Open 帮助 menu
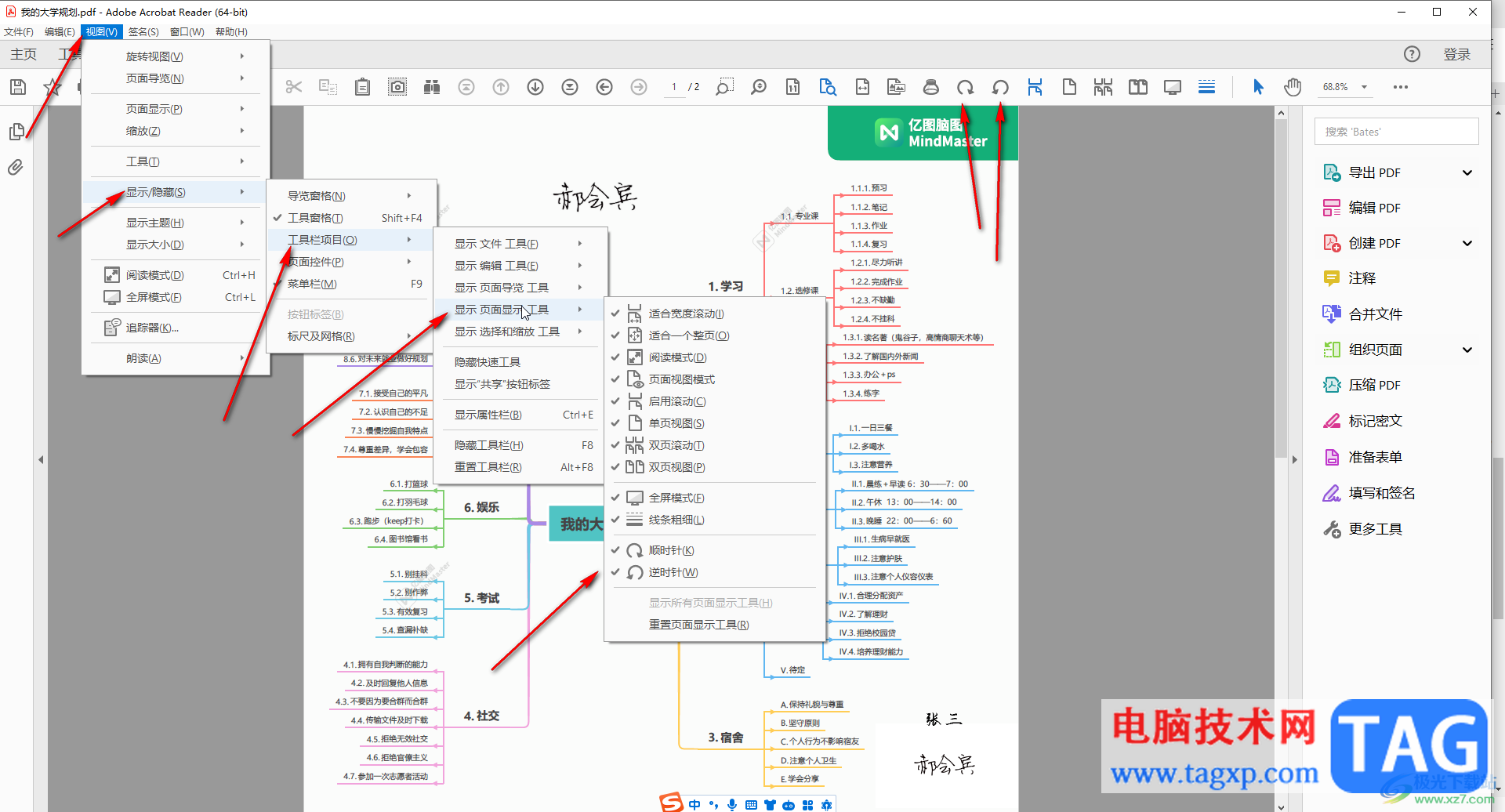Viewport: 1505px width, 812px height. coord(231,32)
